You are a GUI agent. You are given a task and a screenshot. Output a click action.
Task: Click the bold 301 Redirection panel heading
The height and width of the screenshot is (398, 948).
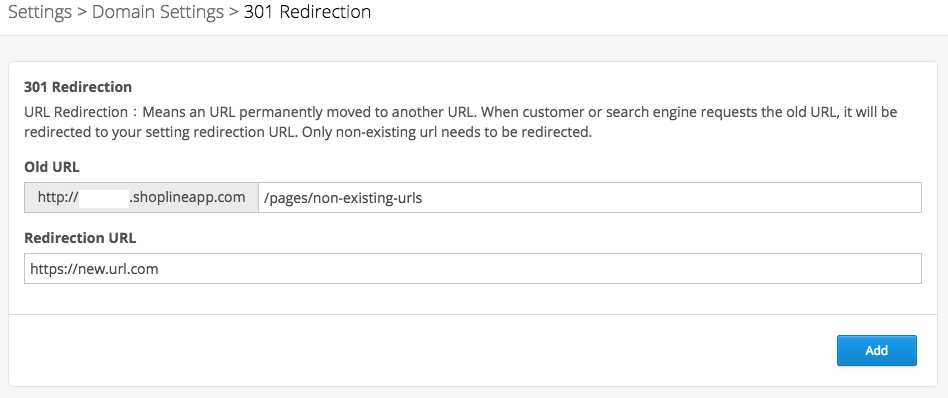point(78,87)
